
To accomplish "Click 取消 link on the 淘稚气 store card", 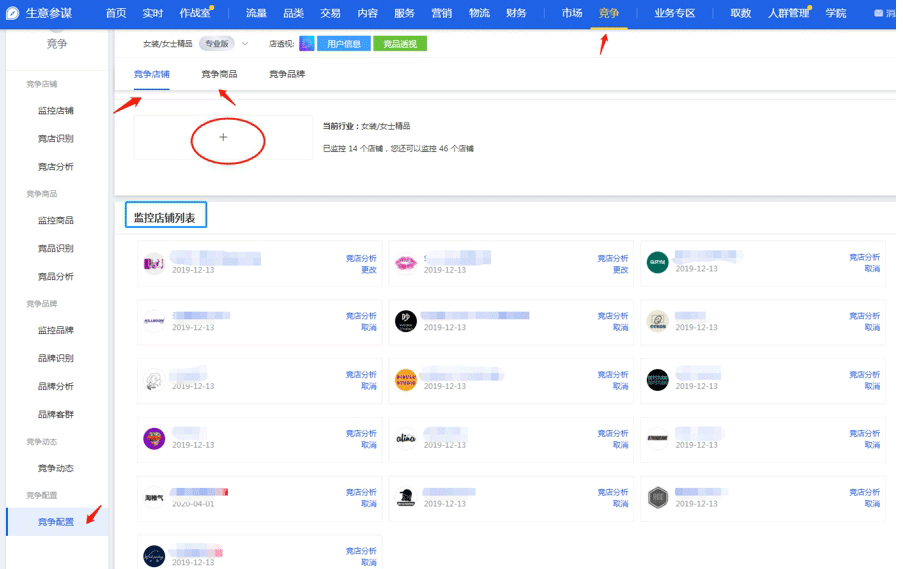I will pyautogui.click(x=368, y=503).
